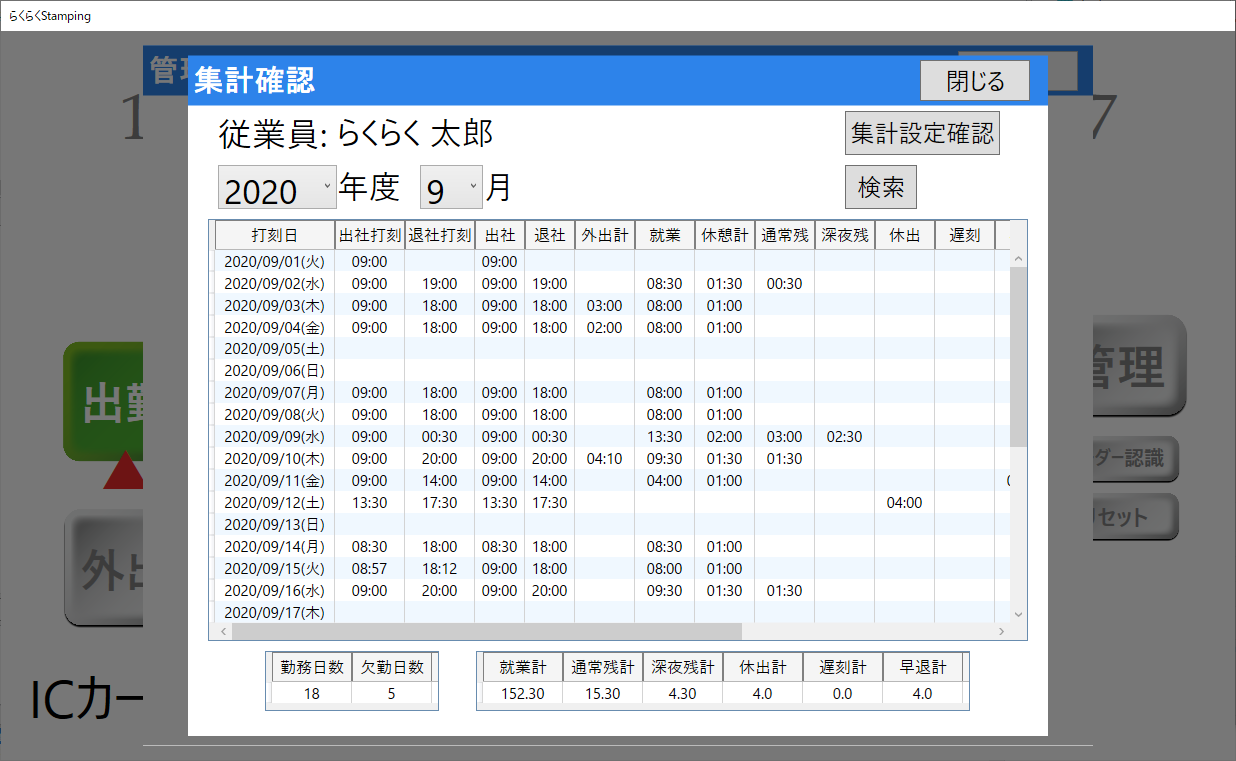The width and height of the screenshot is (1236, 761).
Task: Expand the month 9 dropdown
Action: click(x=451, y=188)
